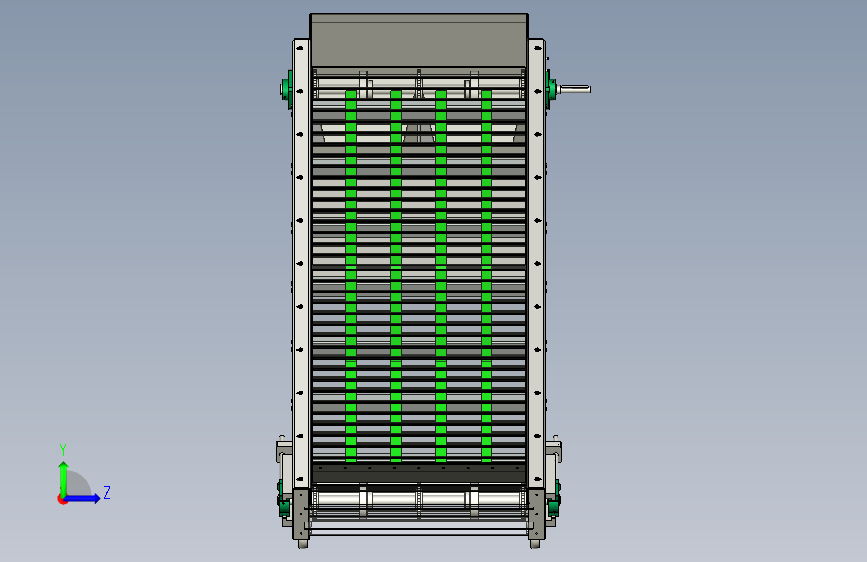Click the Y axis label
Image resolution: width=867 pixels, height=562 pixels.
63,449
